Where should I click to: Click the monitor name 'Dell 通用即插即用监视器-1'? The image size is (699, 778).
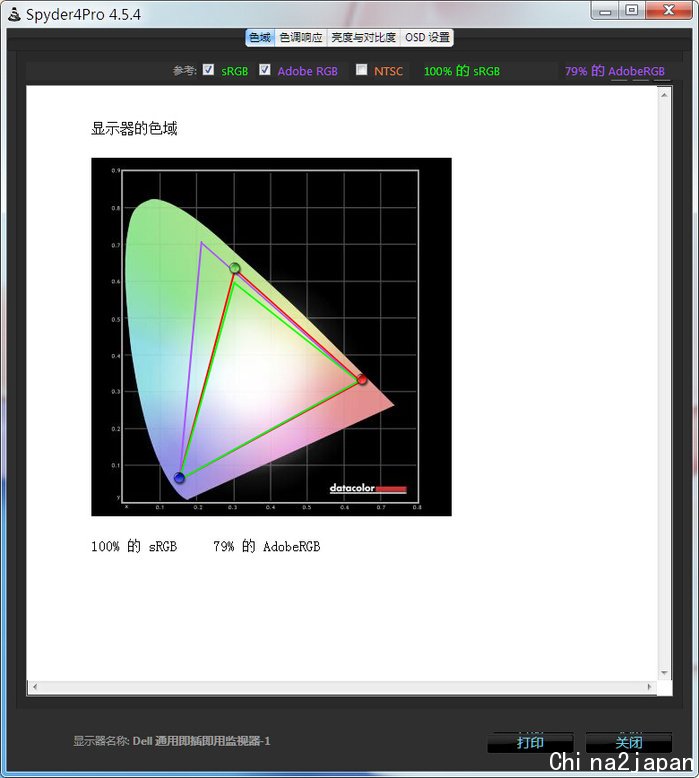(x=201, y=741)
